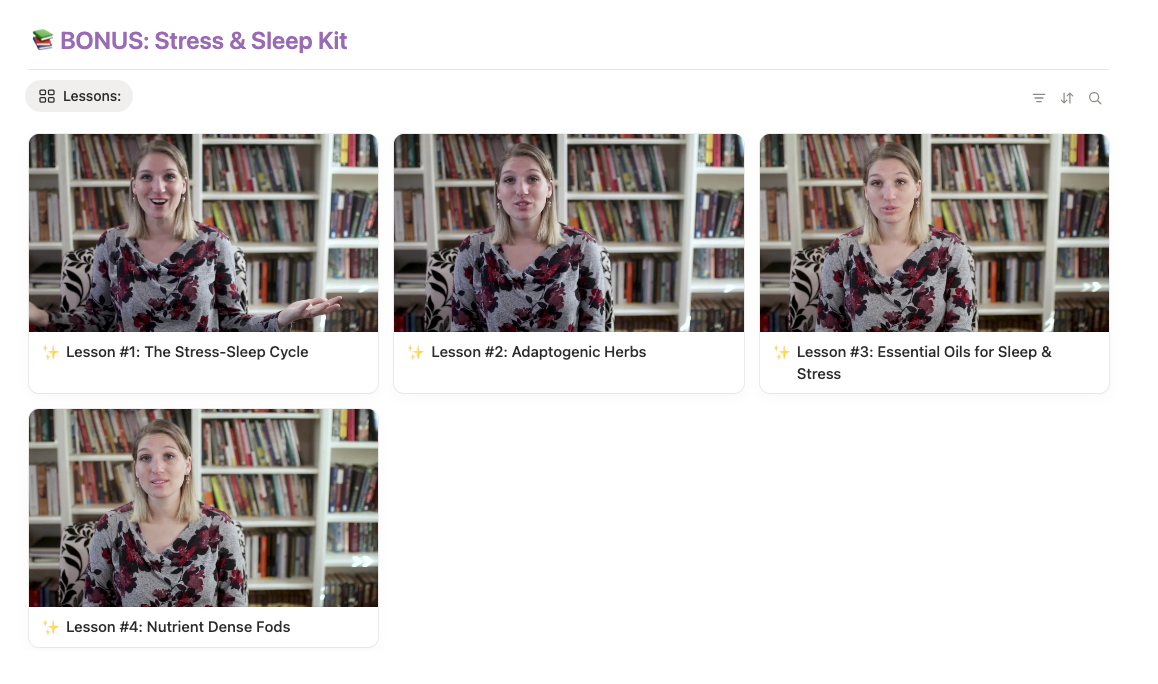Open Lesson #3: Essential Oils for Sleep
Screen dimensions: 1158x684
point(924,352)
